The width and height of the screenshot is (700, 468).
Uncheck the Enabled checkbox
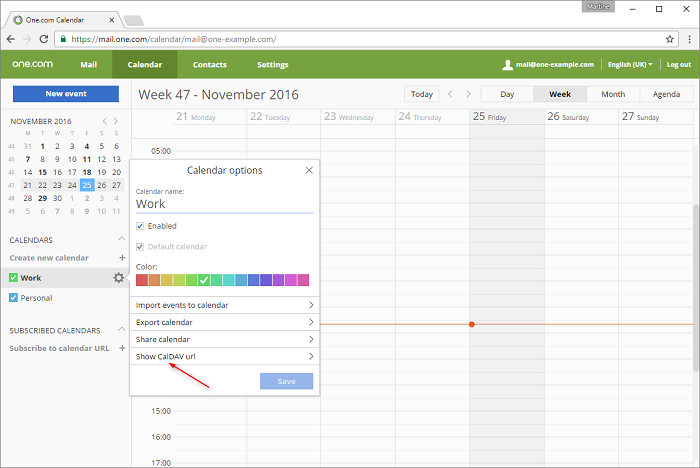141,226
